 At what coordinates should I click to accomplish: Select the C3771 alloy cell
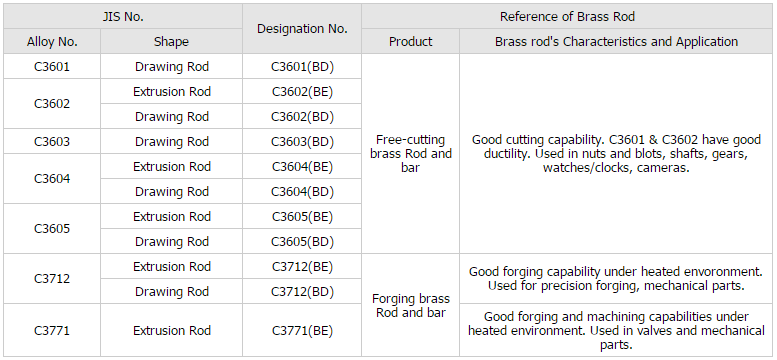pyautogui.click(x=52, y=330)
